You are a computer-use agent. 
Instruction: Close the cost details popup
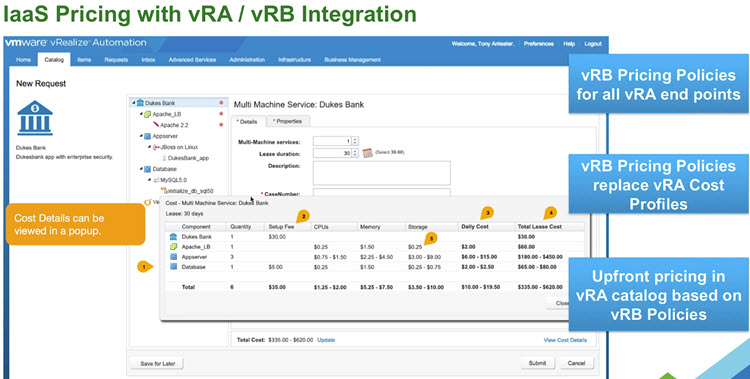click(x=559, y=303)
